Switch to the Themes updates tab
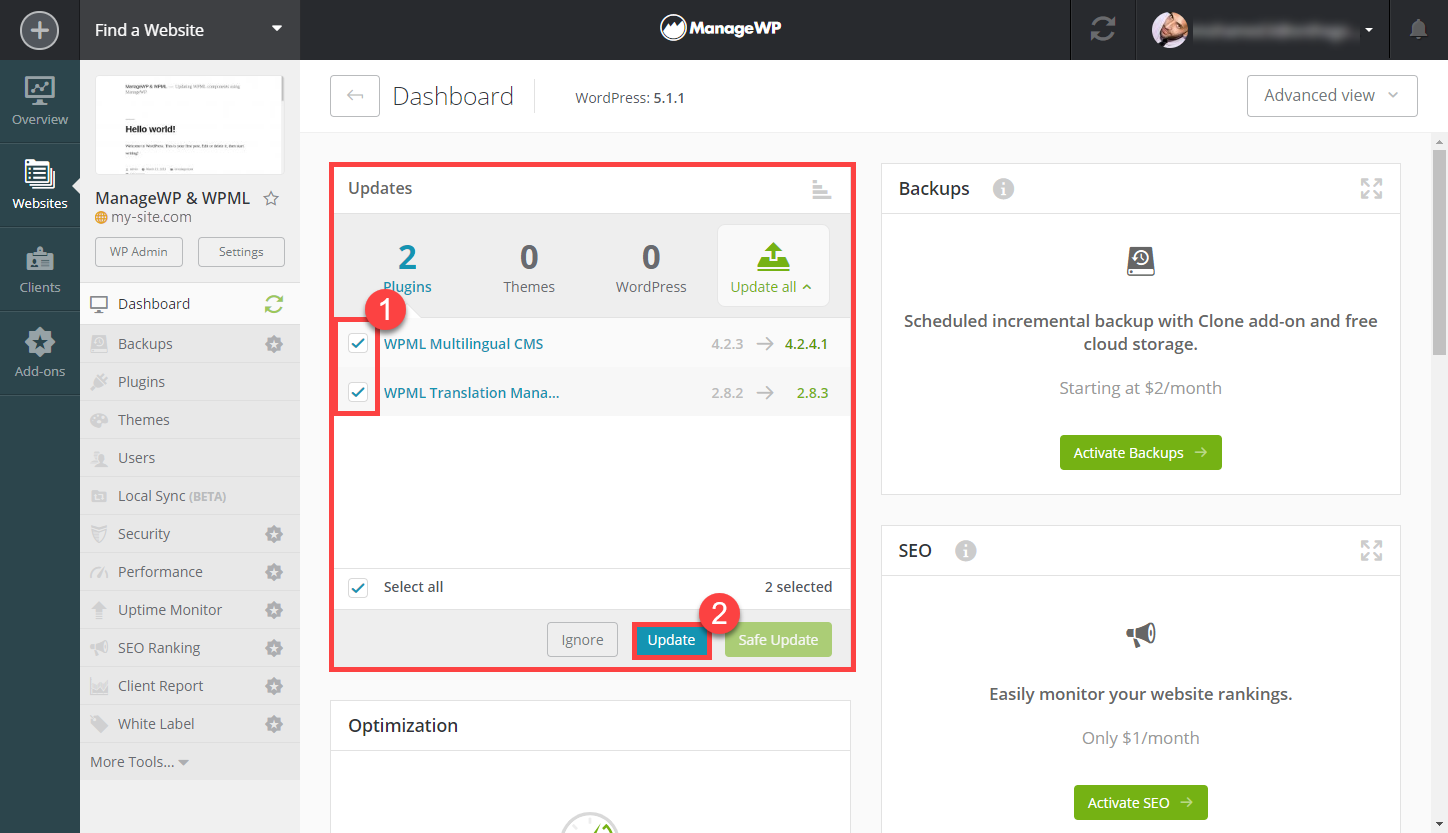Screen dimensions: 1448x833 [529, 267]
